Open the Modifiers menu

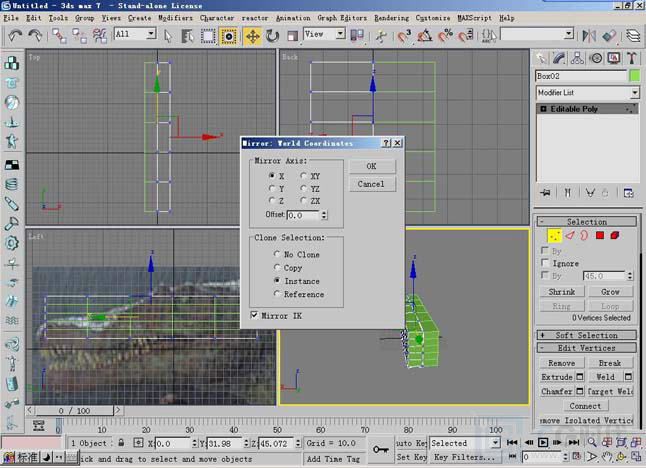(175, 18)
